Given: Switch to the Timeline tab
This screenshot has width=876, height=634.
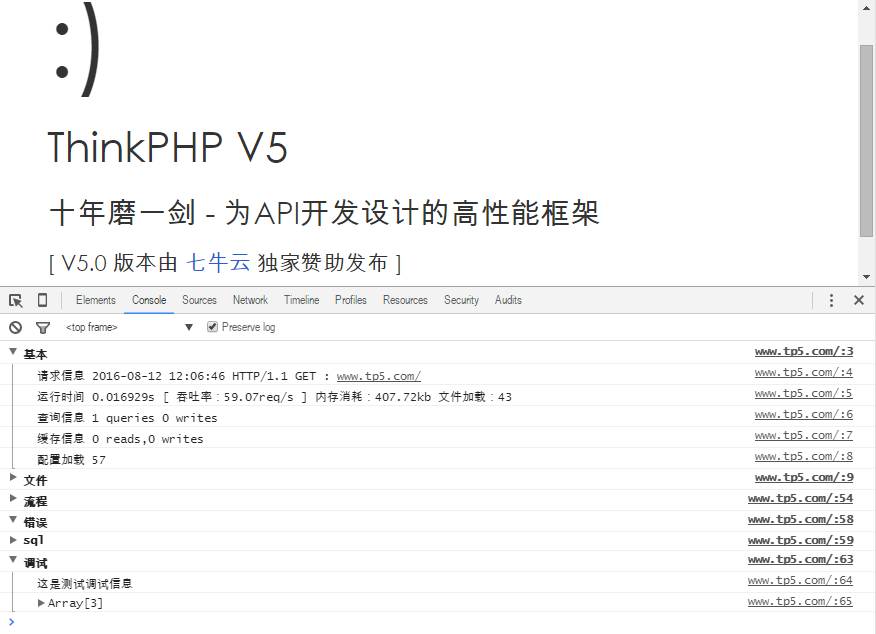Looking at the screenshot, I should 302,300.
